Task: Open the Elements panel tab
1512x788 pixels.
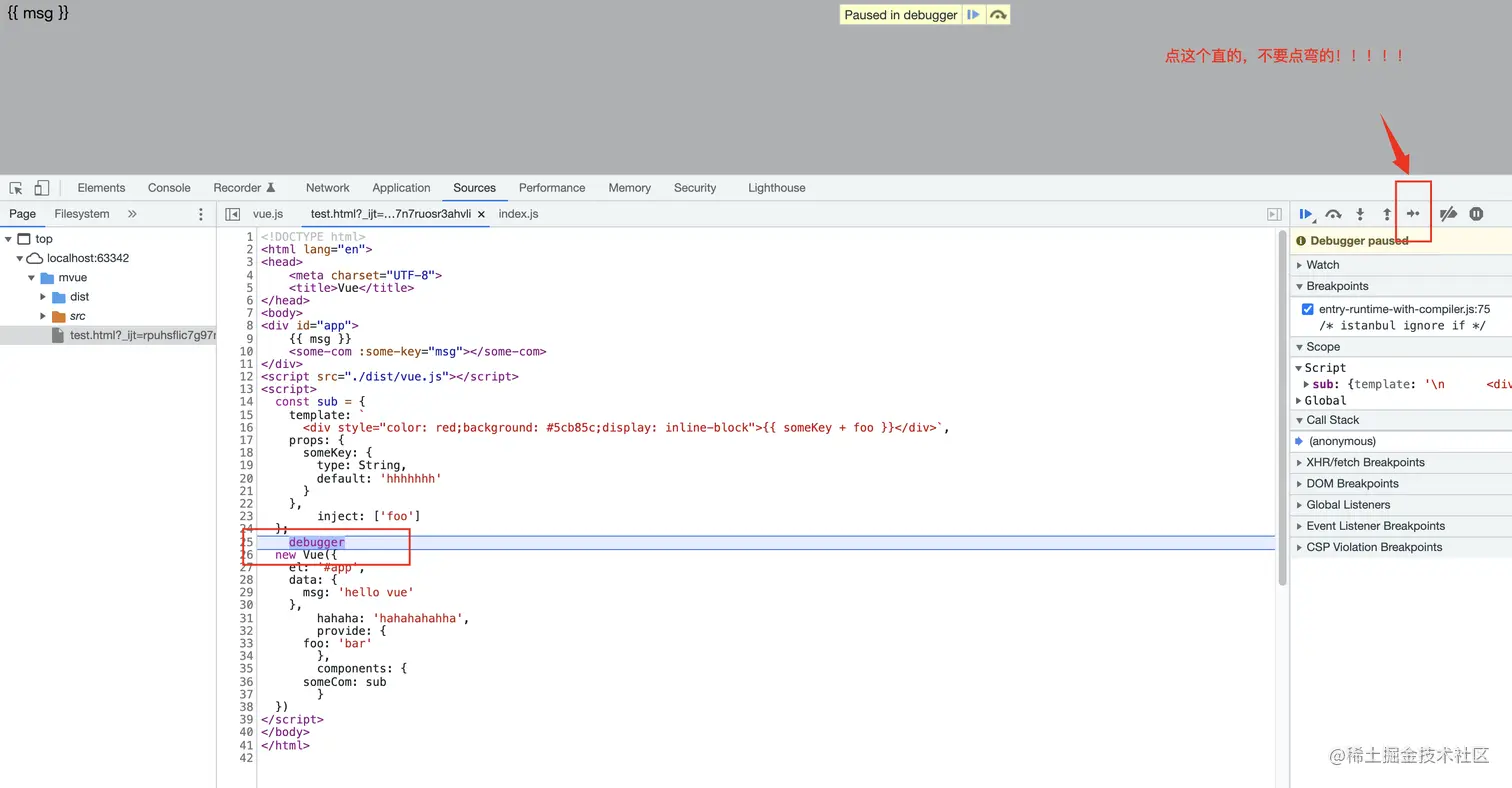Action: 101,188
